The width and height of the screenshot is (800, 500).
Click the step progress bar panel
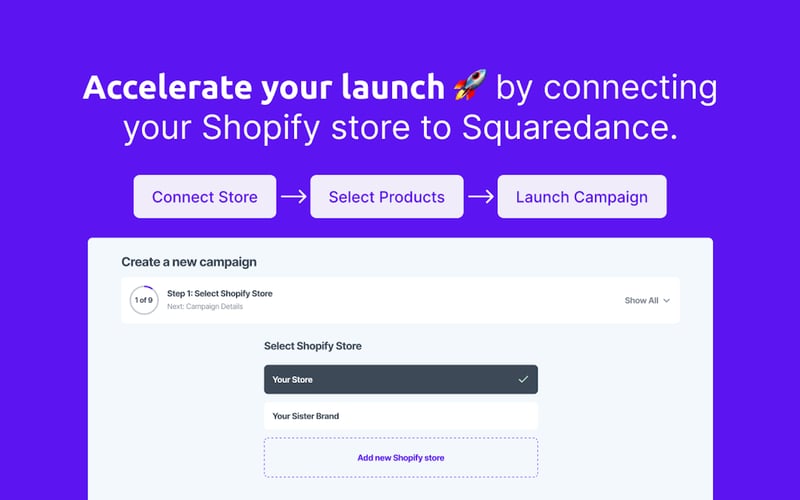click(401, 300)
